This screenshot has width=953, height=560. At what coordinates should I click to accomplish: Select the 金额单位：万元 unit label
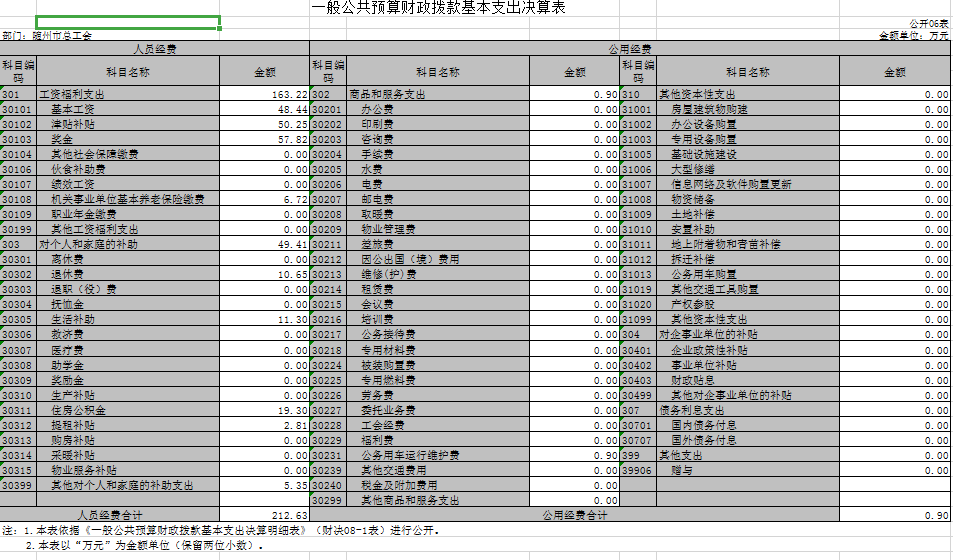(x=913, y=35)
